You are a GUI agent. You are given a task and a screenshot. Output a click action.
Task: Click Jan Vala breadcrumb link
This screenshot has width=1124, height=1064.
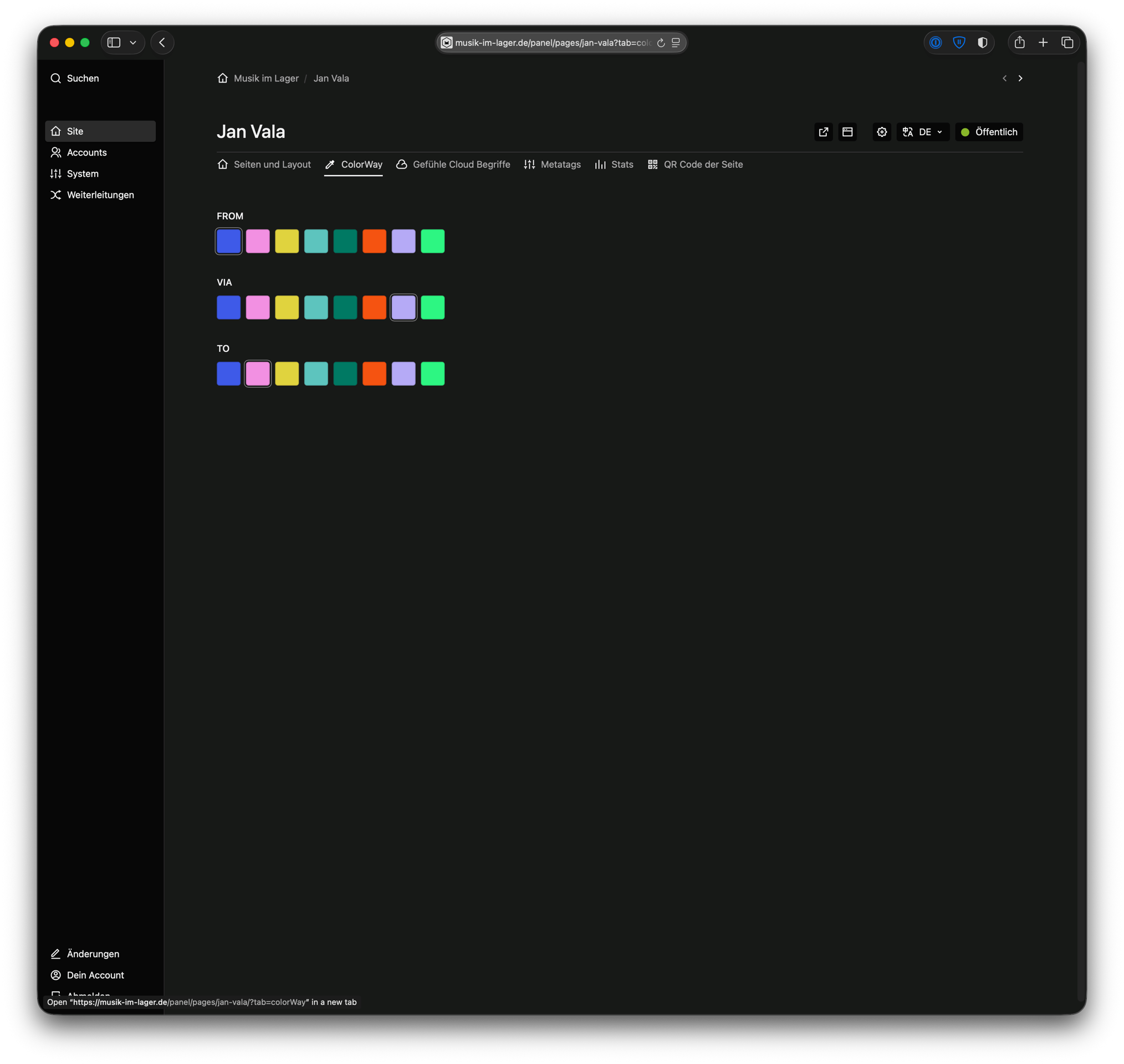click(331, 78)
